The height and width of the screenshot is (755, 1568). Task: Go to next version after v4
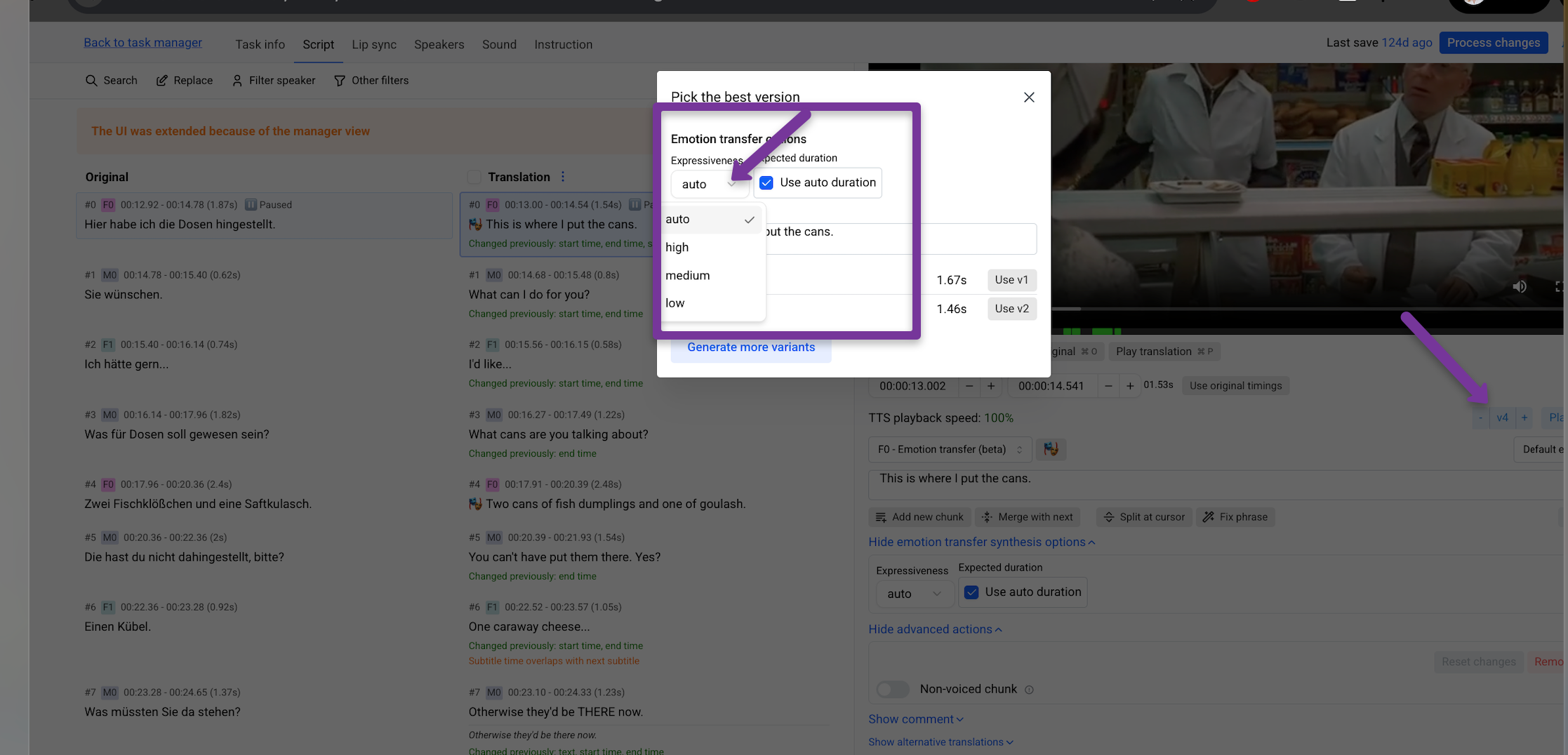pyautogui.click(x=1524, y=417)
